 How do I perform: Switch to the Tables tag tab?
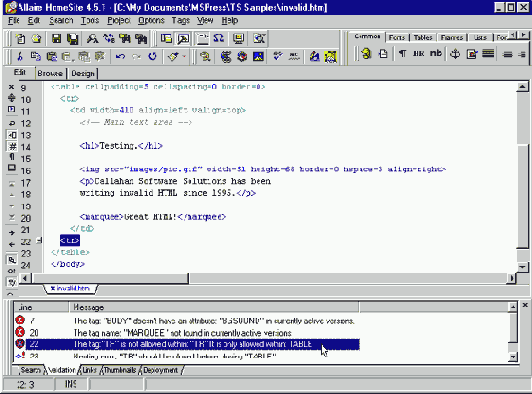[x=423, y=37]
